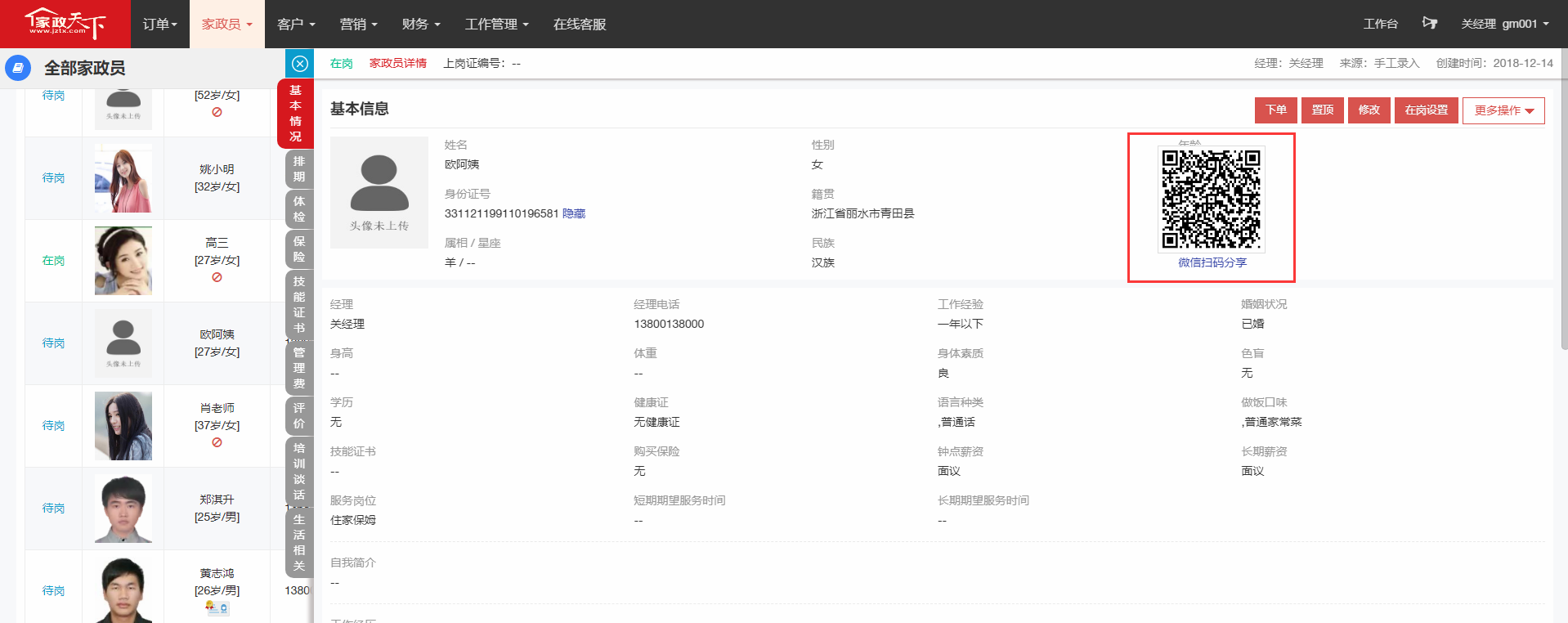Click the 在岗设置 button
This screenshot has width=1568, height=623.
click(x=1426, y=110)
